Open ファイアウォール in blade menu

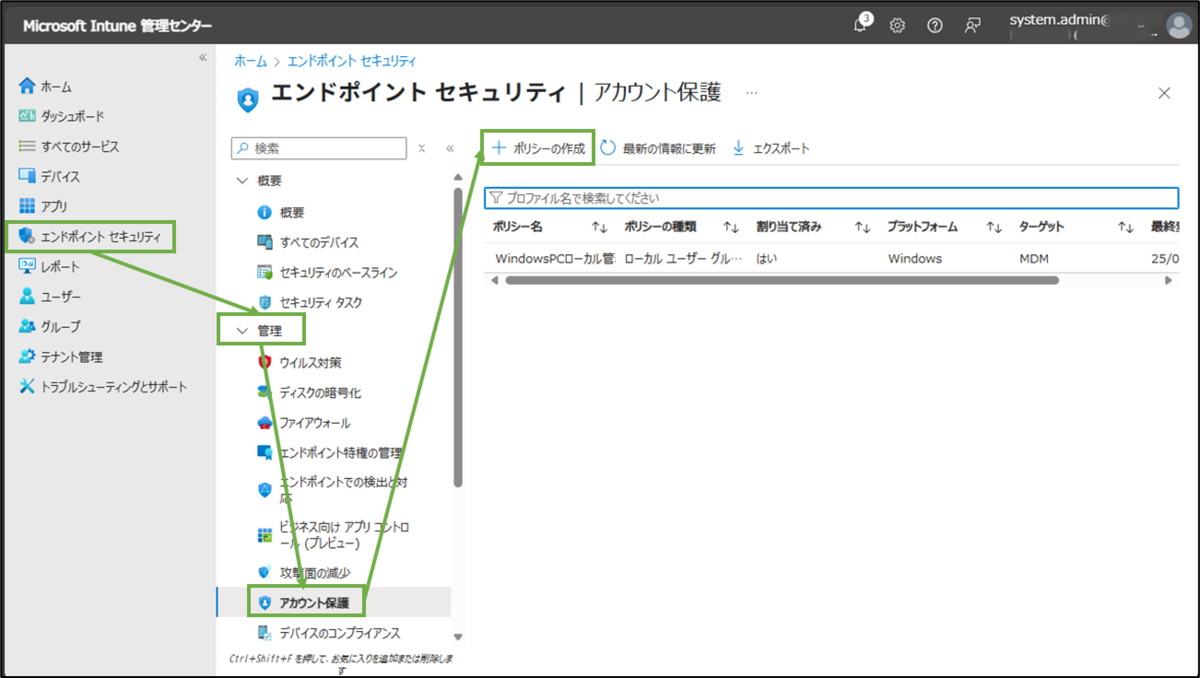tap(303, 422)
